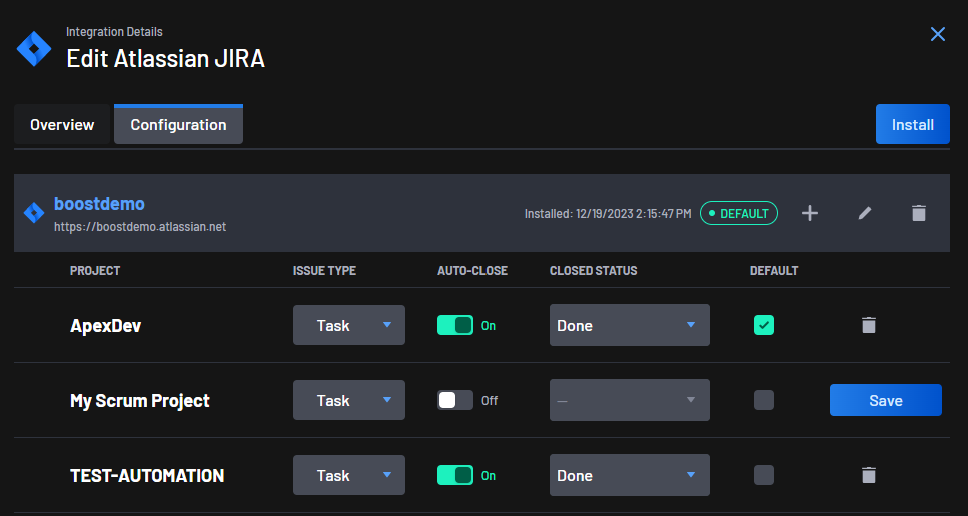
Task: Click the Installed date timestamp text
Action: (x=608, y=214)
